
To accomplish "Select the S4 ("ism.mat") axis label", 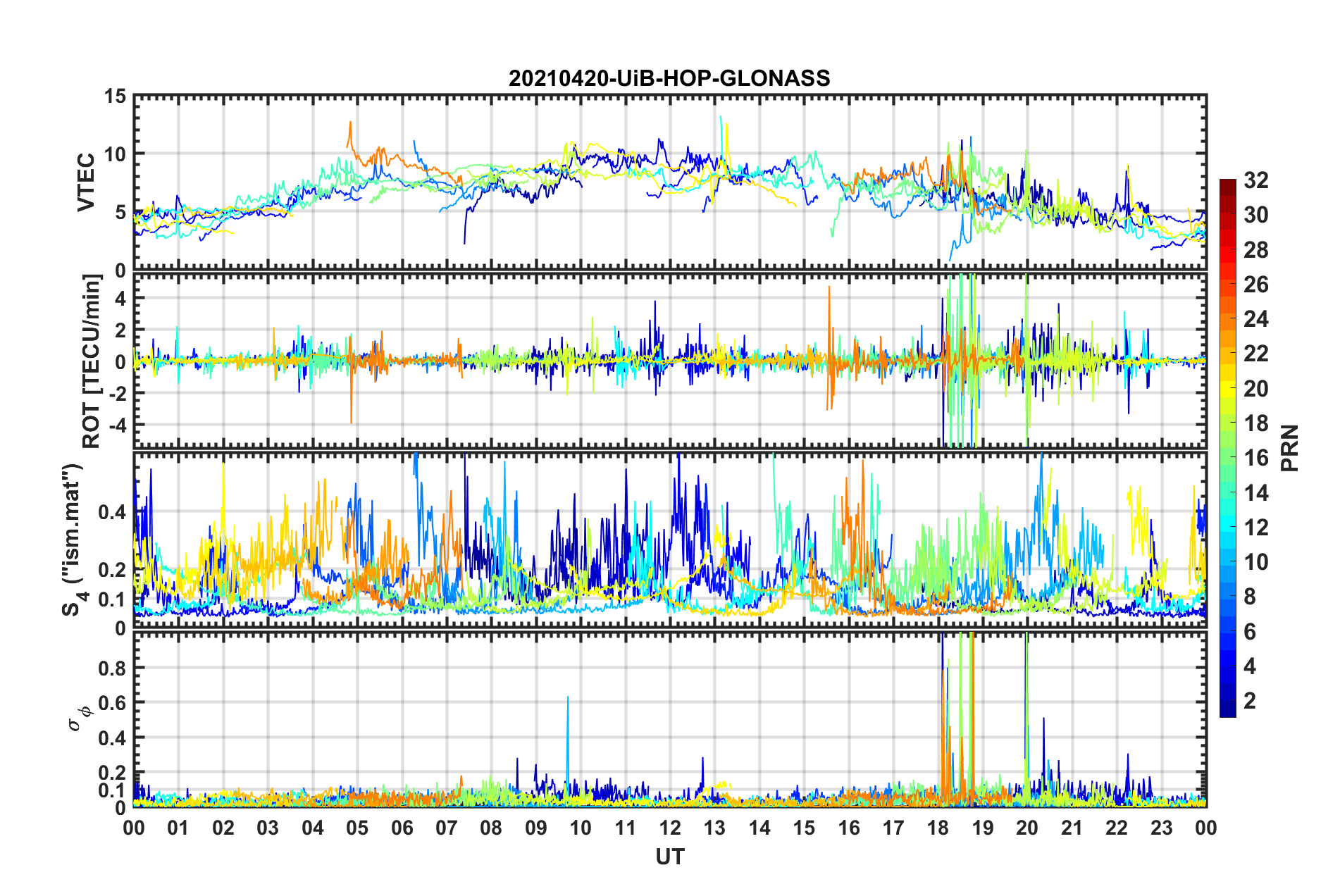I will click(75, 540).
